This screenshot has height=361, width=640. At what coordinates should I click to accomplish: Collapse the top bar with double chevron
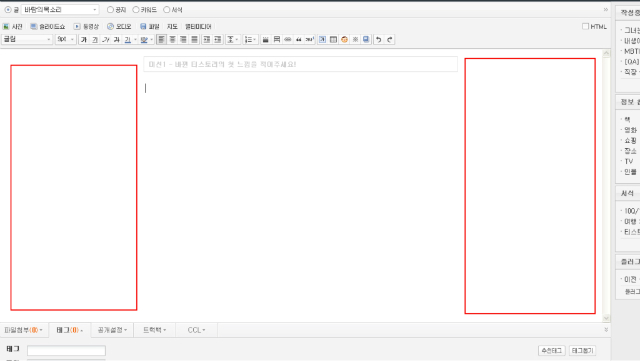606,10
